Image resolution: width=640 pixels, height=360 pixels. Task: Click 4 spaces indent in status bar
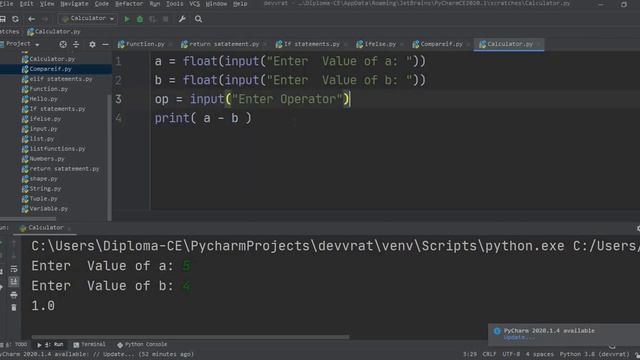tap(540, 354)
